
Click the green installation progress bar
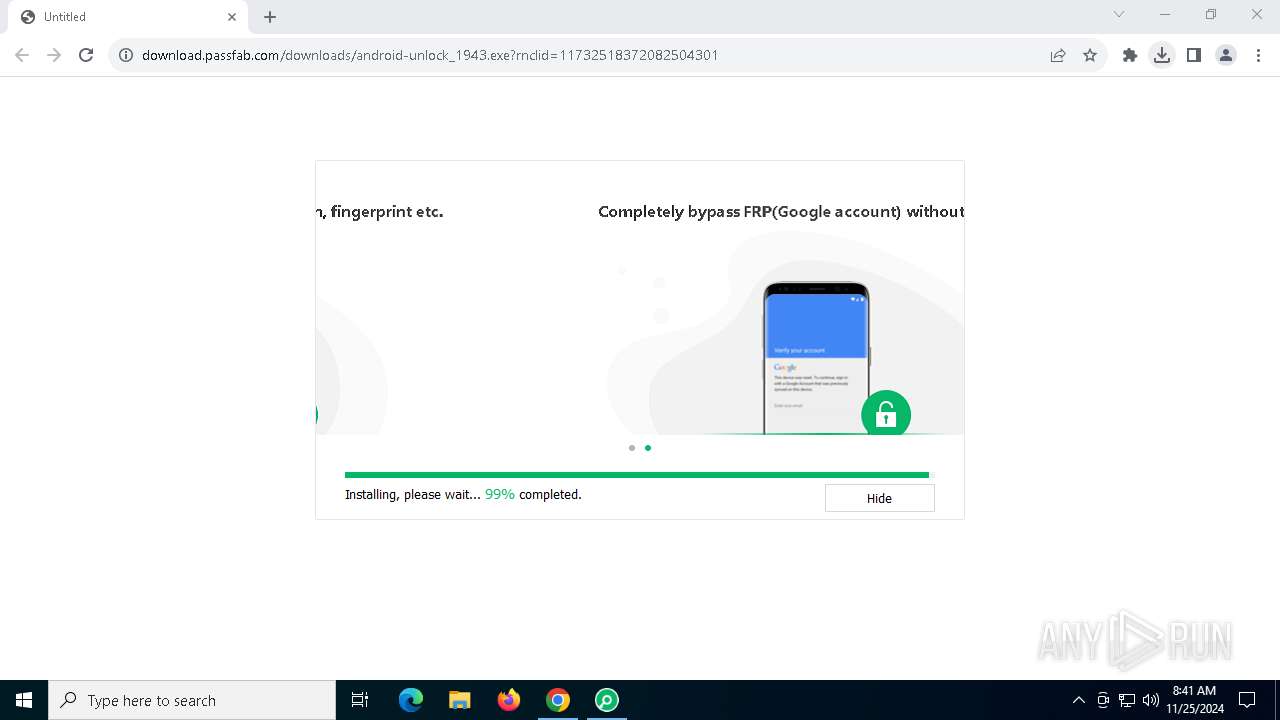tap(637, 475)
